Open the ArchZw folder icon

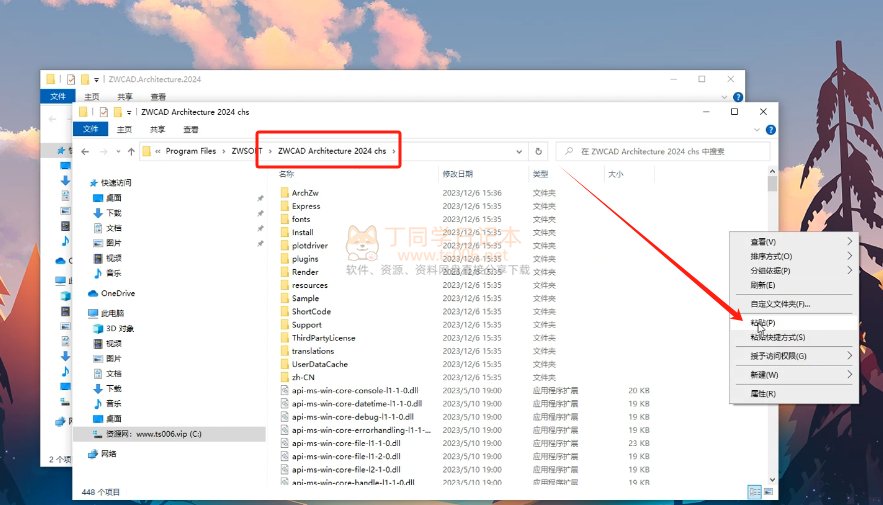(284, 193)
